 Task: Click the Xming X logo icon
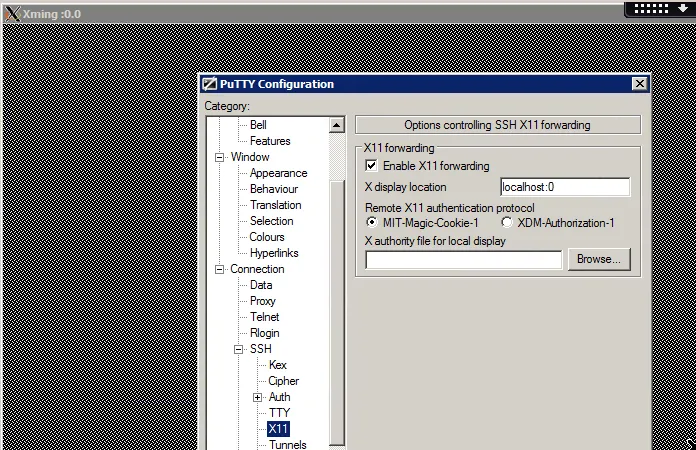click(13, 14)
